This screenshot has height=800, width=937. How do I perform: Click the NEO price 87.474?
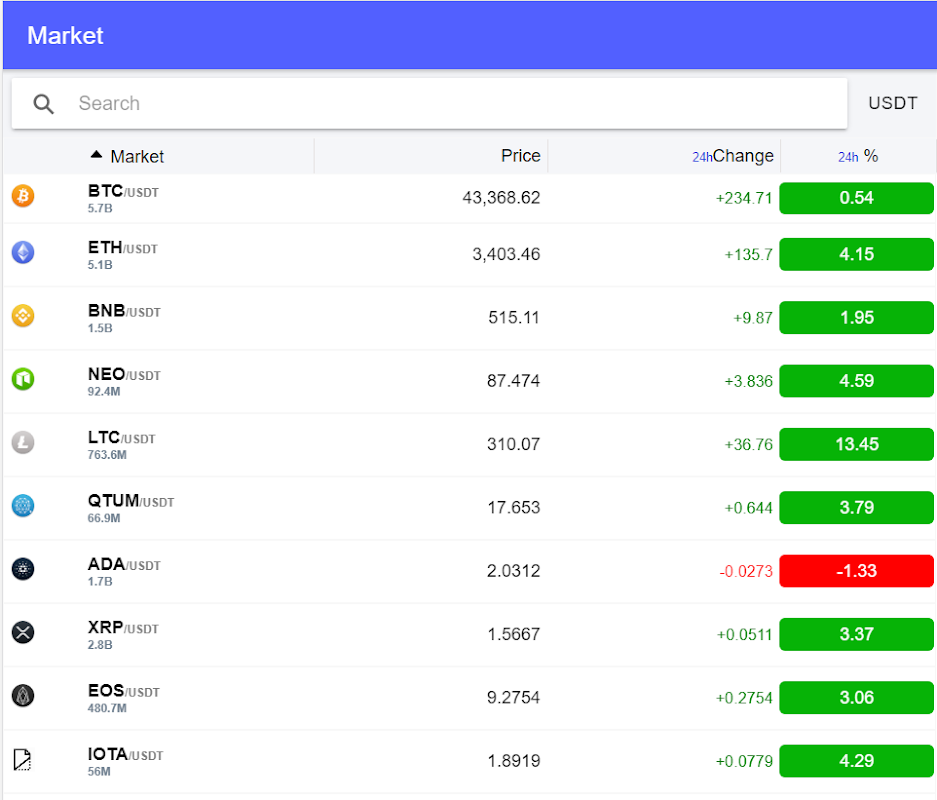click(513, 381)
